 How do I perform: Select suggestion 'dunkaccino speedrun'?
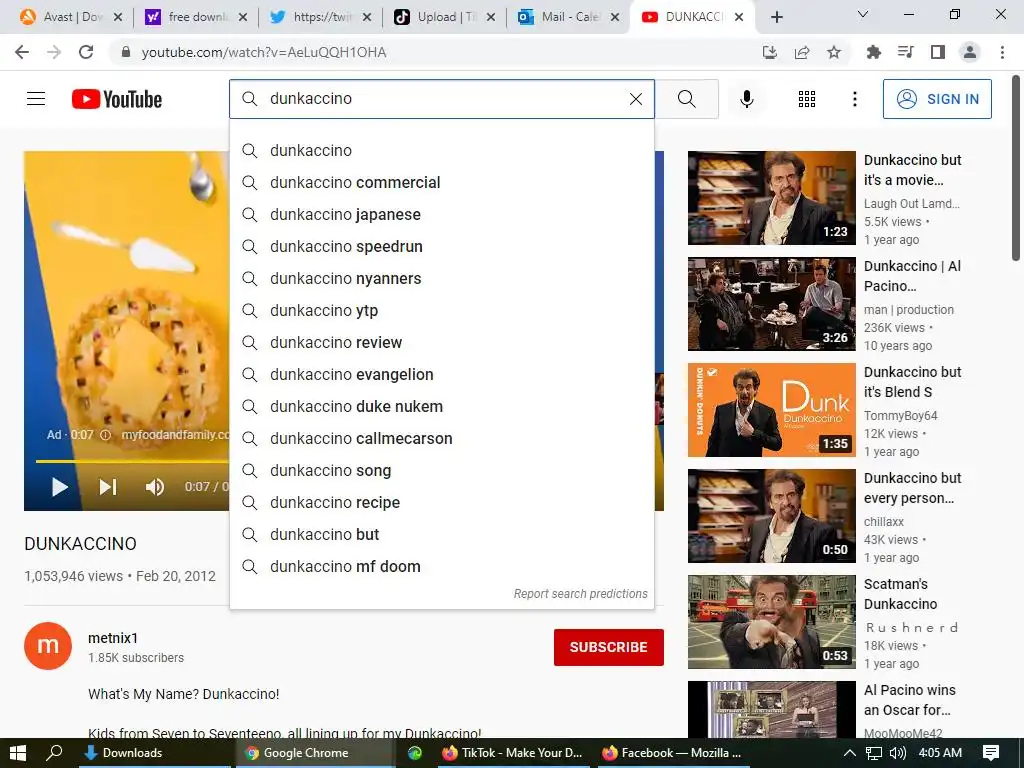442,246
